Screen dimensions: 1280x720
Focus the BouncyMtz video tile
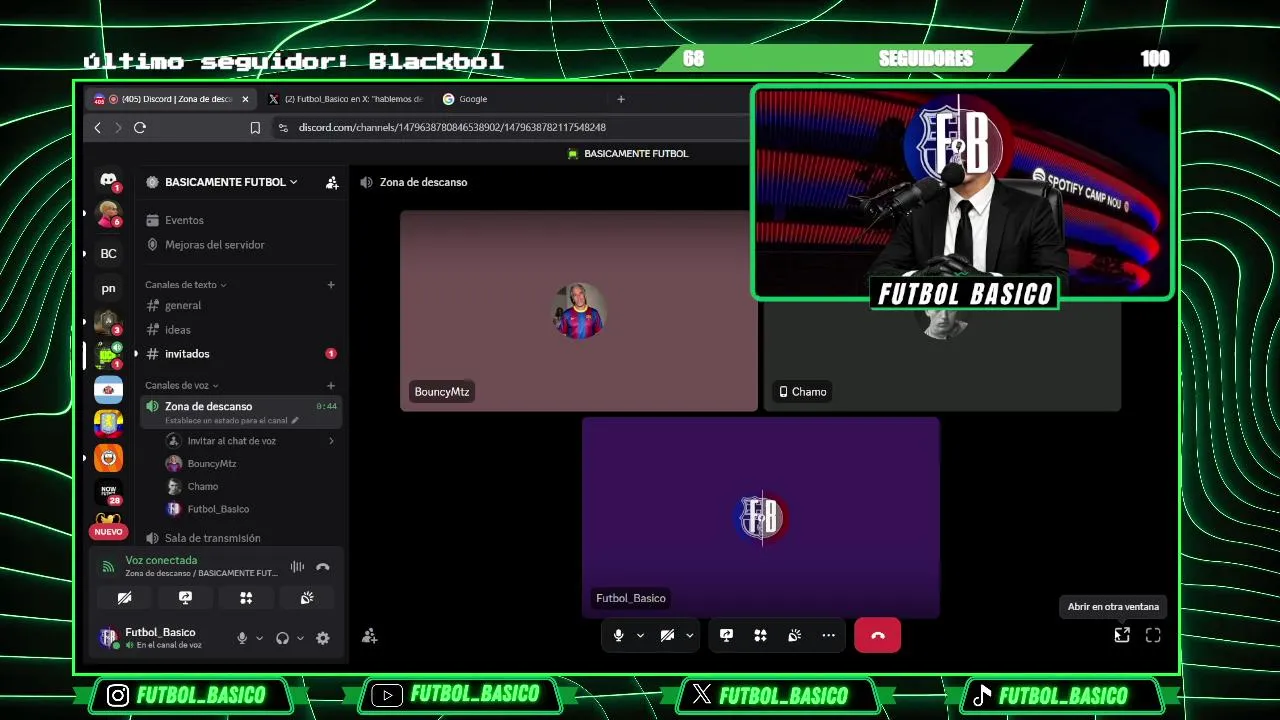point(578,310)
